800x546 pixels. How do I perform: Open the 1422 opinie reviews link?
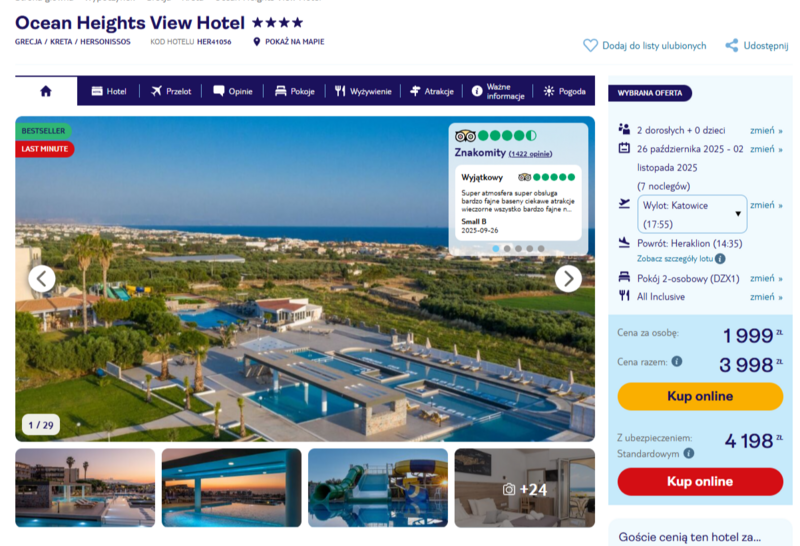[530, 154]
